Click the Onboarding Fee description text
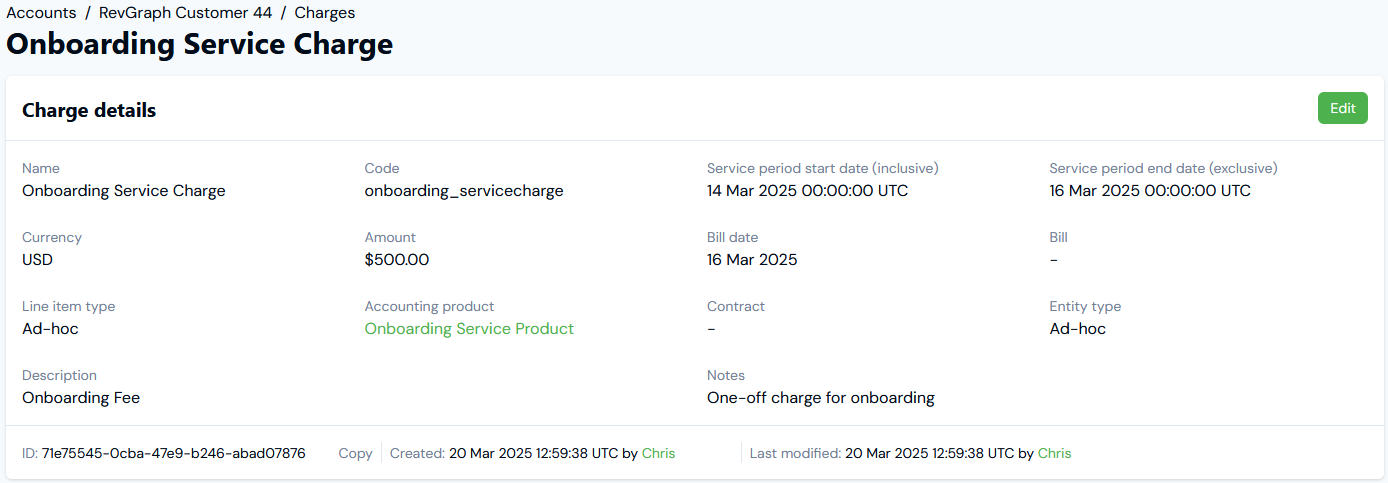 click(81, 397)
